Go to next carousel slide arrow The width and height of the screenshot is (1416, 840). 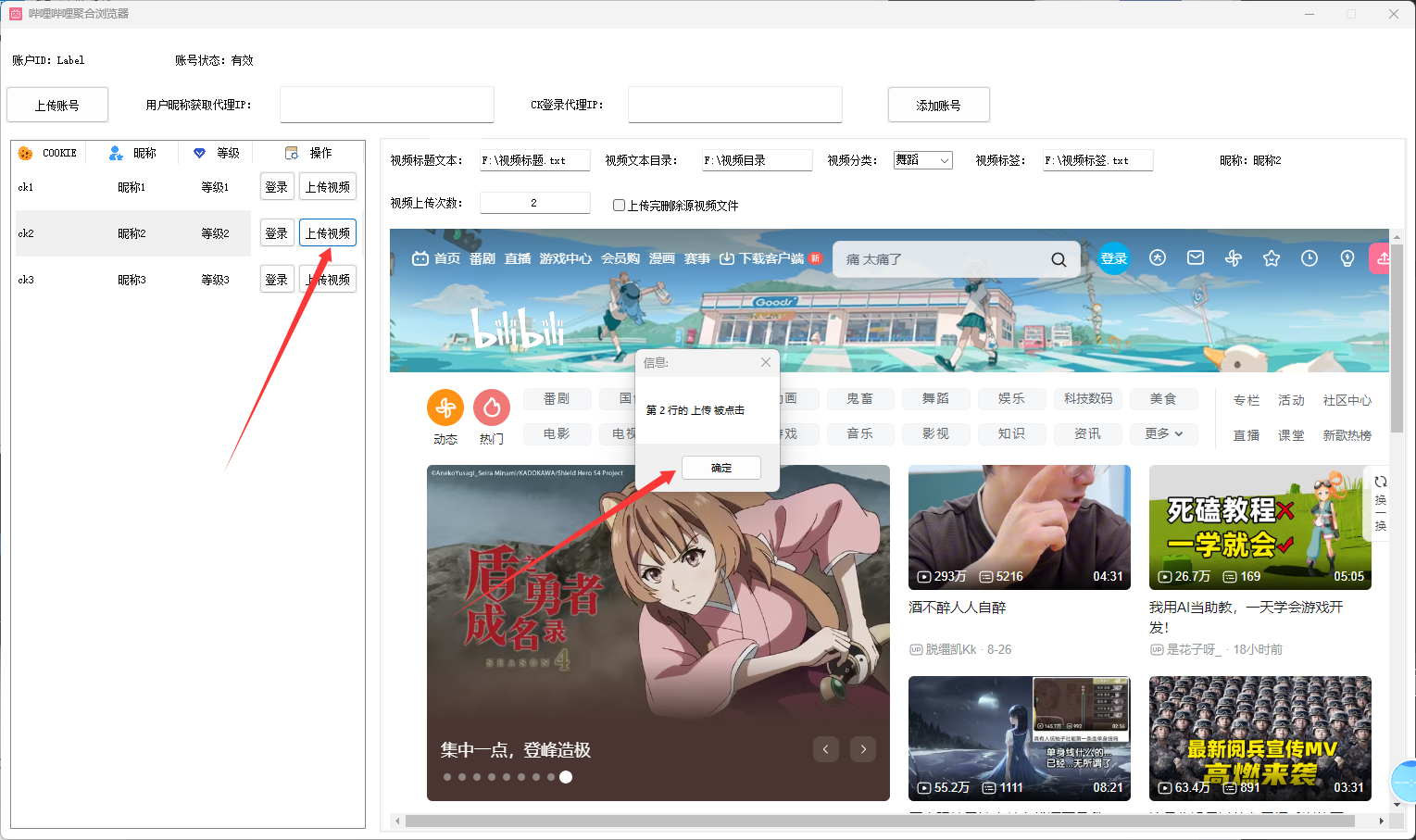click(863, 749)
